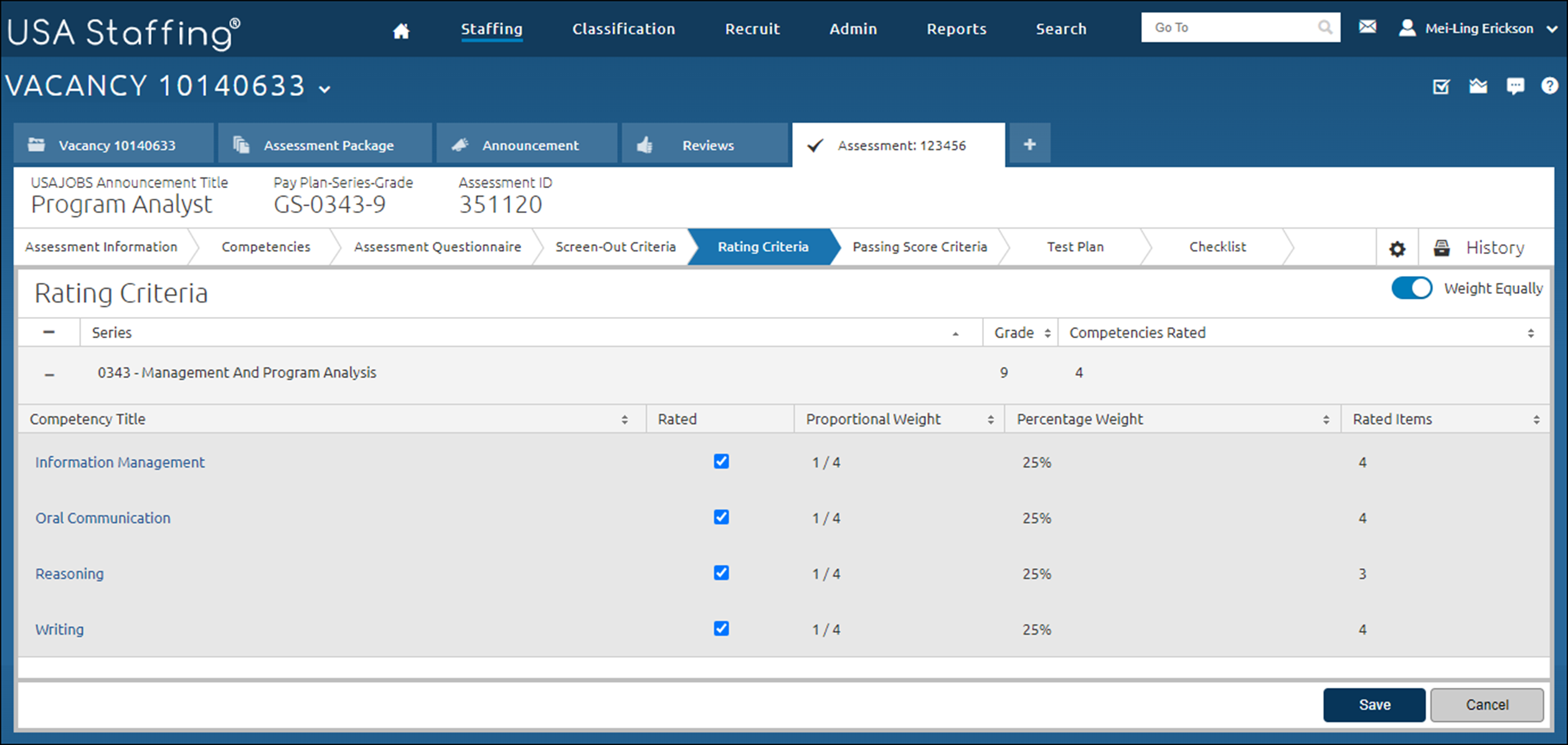Go to Competencies step
Screen dimensions: 1568x745
(x=266, y=247)
